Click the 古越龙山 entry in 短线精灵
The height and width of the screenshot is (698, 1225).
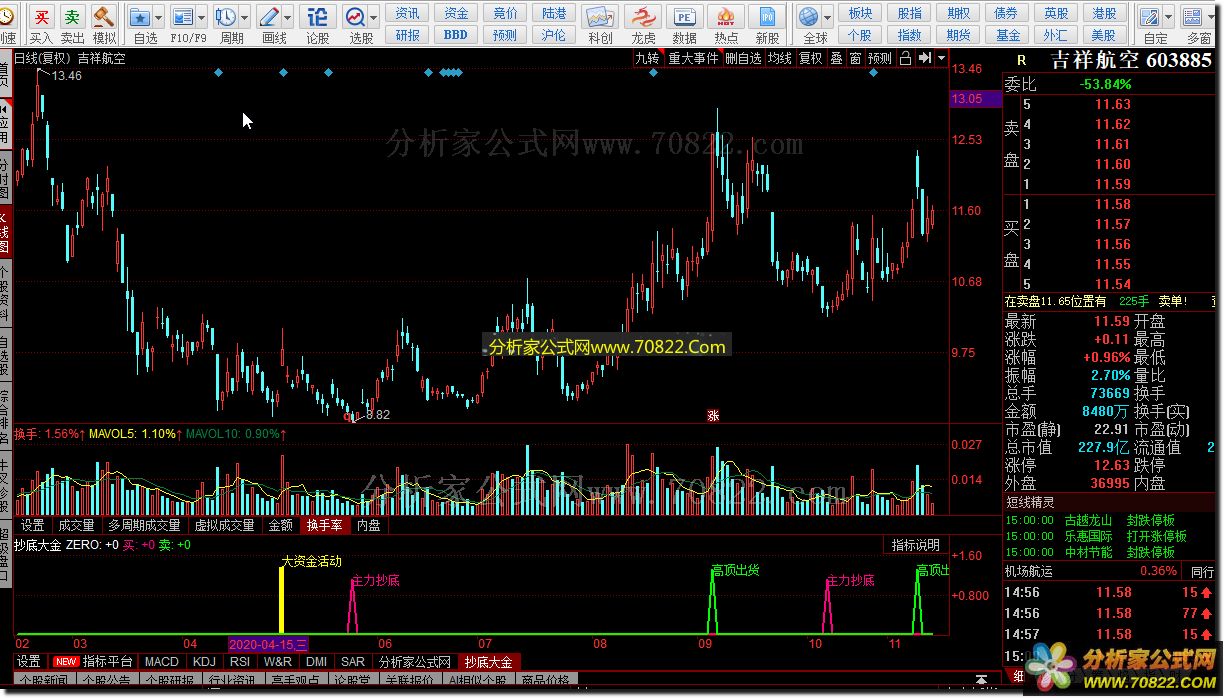click(1088, 520)
